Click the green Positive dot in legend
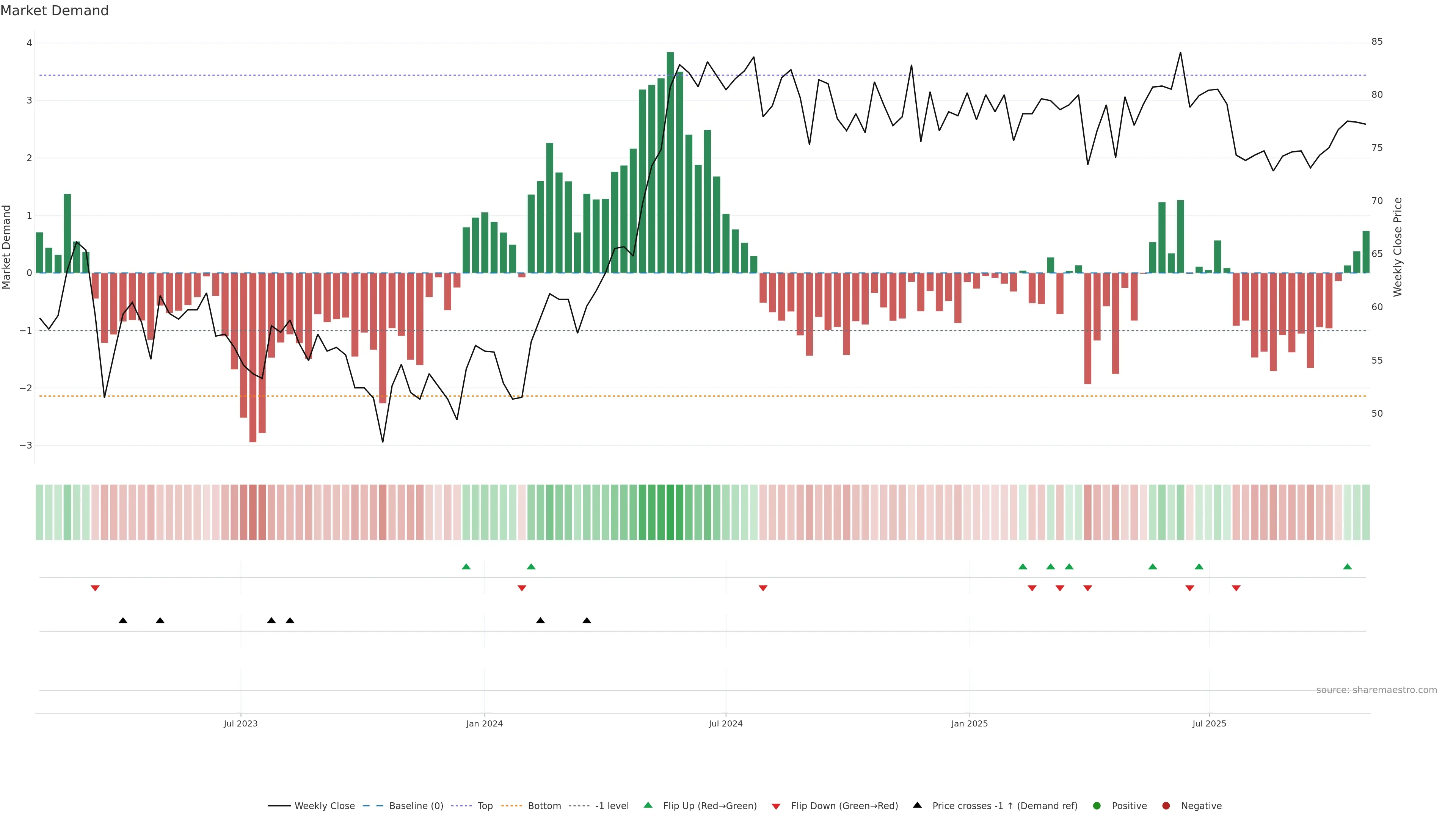 1097,805
